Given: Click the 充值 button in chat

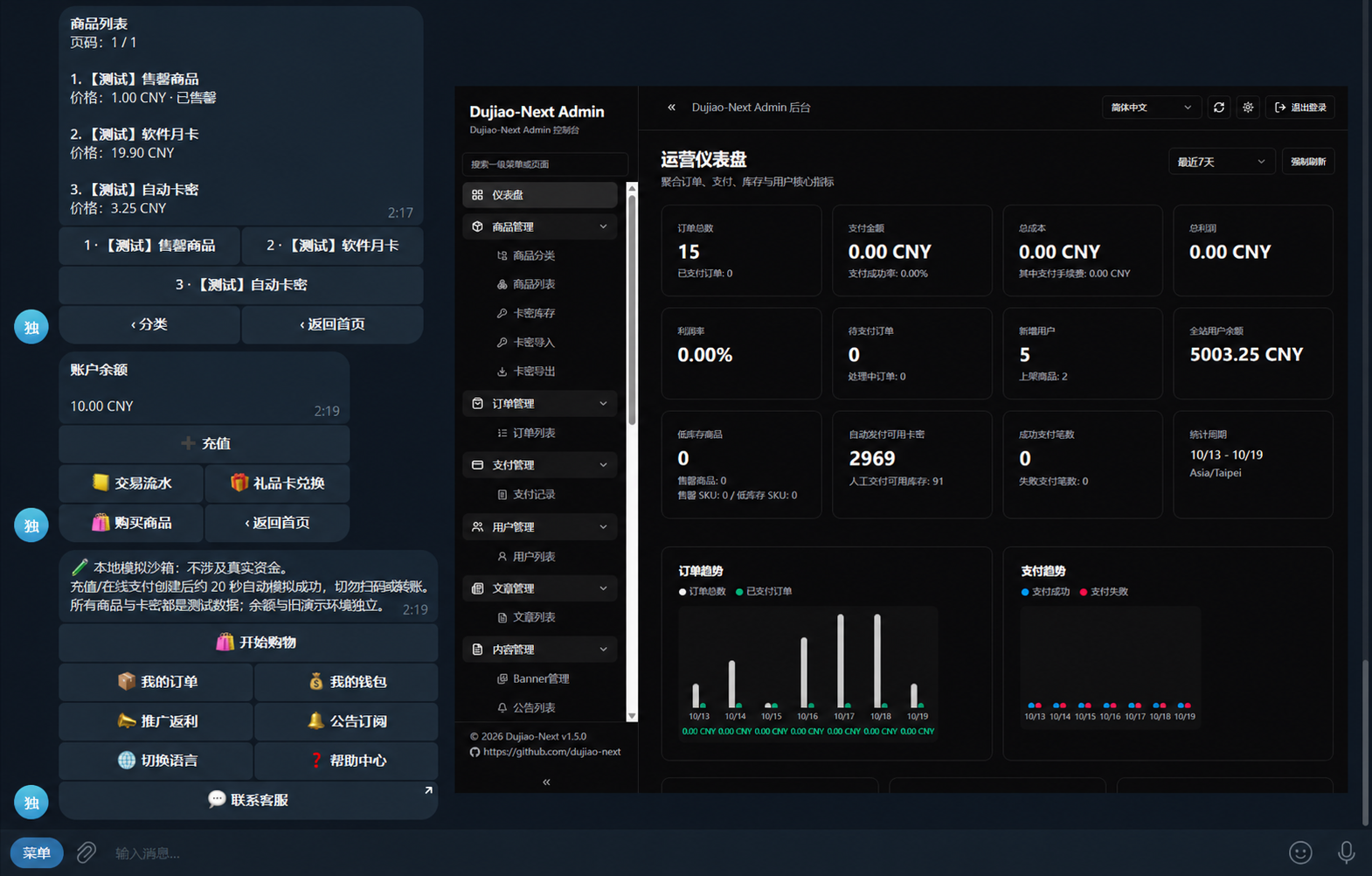Looking at the screenshot, I should 204,443.
